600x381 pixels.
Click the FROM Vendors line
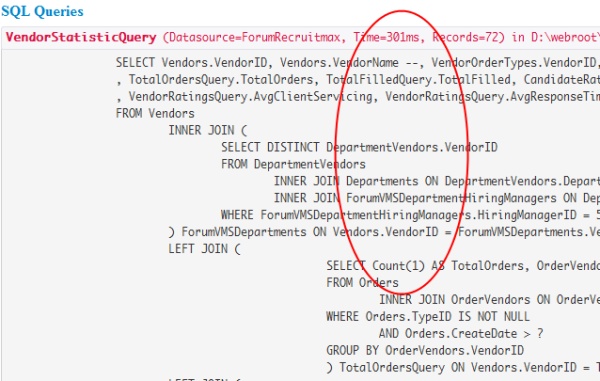[x=155, y=113]
